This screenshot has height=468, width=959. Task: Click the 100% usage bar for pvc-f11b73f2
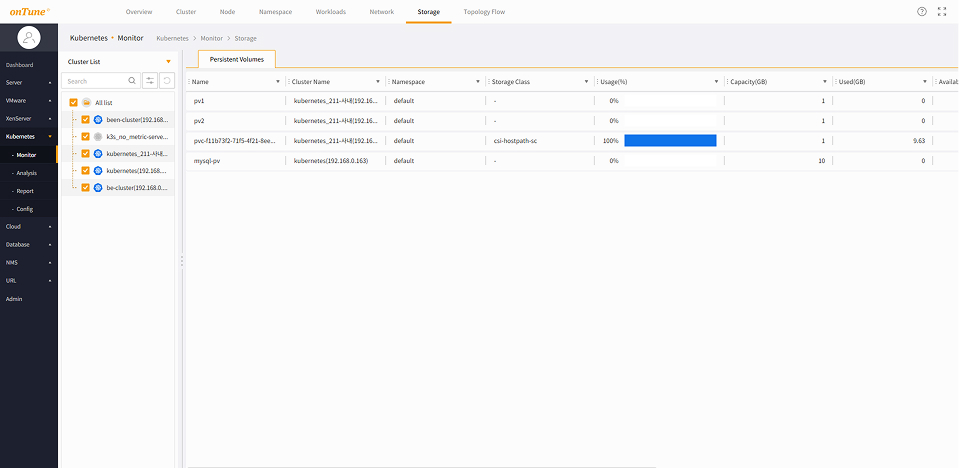pyautogui.click(x=670, y=141)
